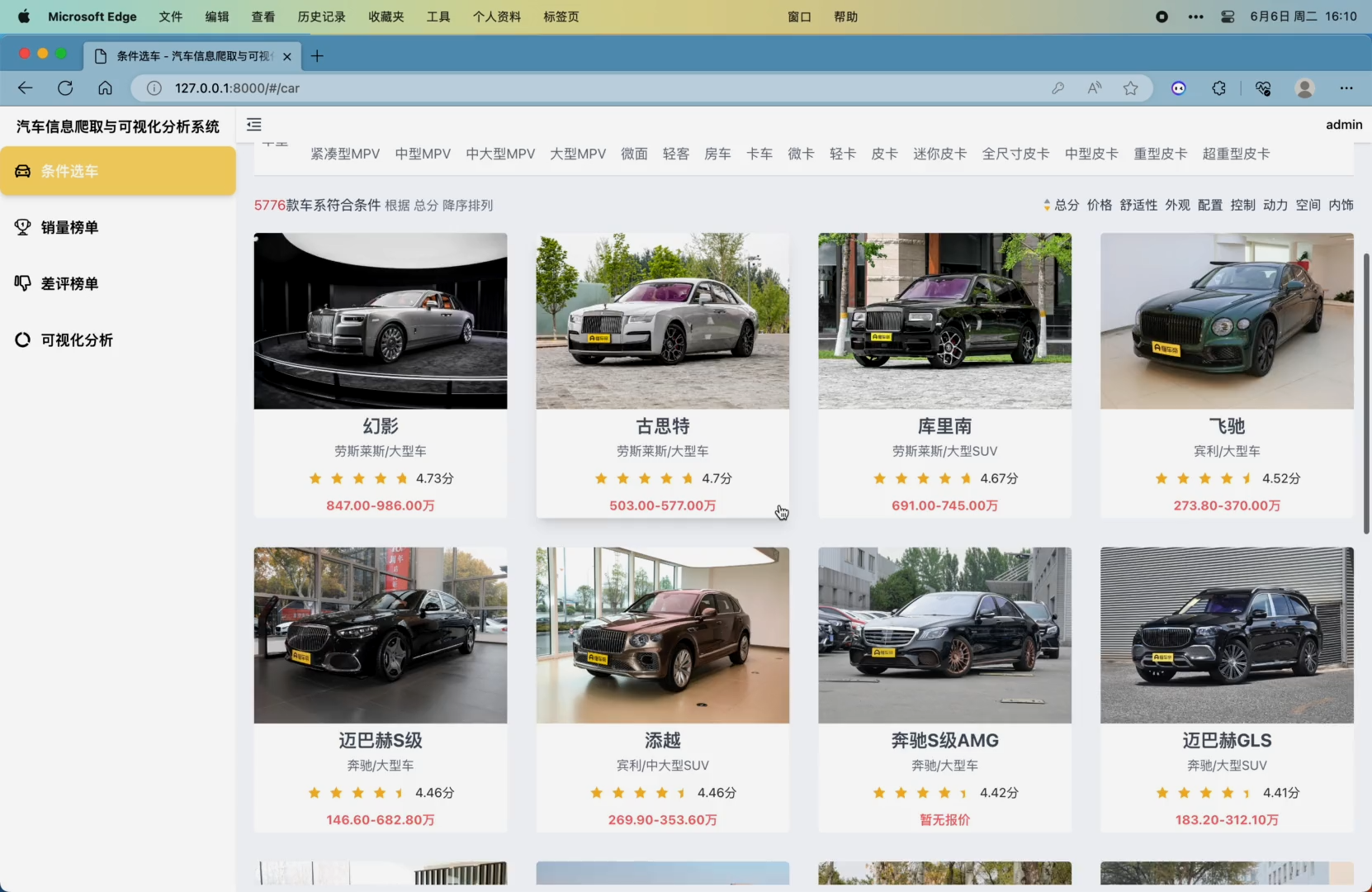The image size is (1372, 892).
Task: Open the 奔驰S级AMG car photo
Action: point(945,635)
